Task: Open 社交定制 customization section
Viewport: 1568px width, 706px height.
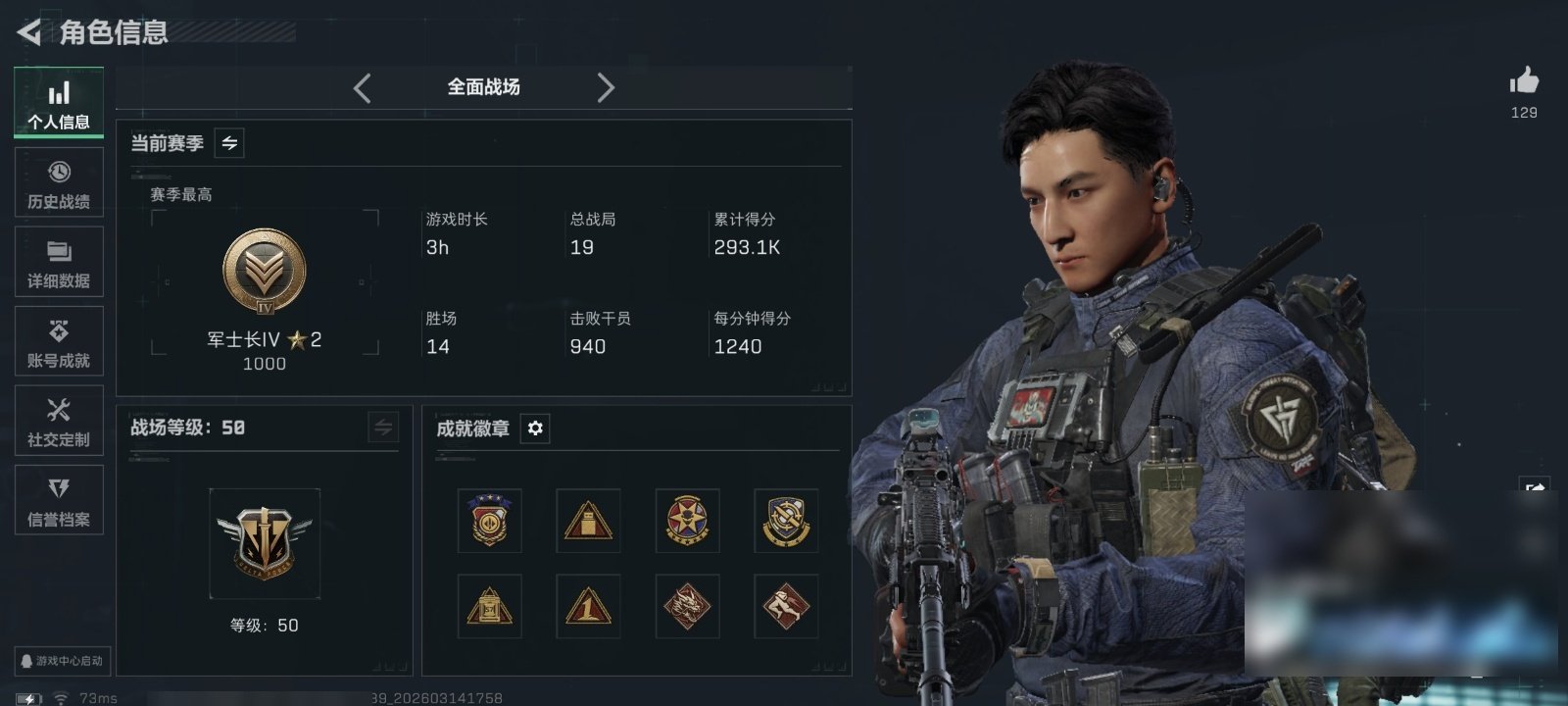Action: click(59, 422)
